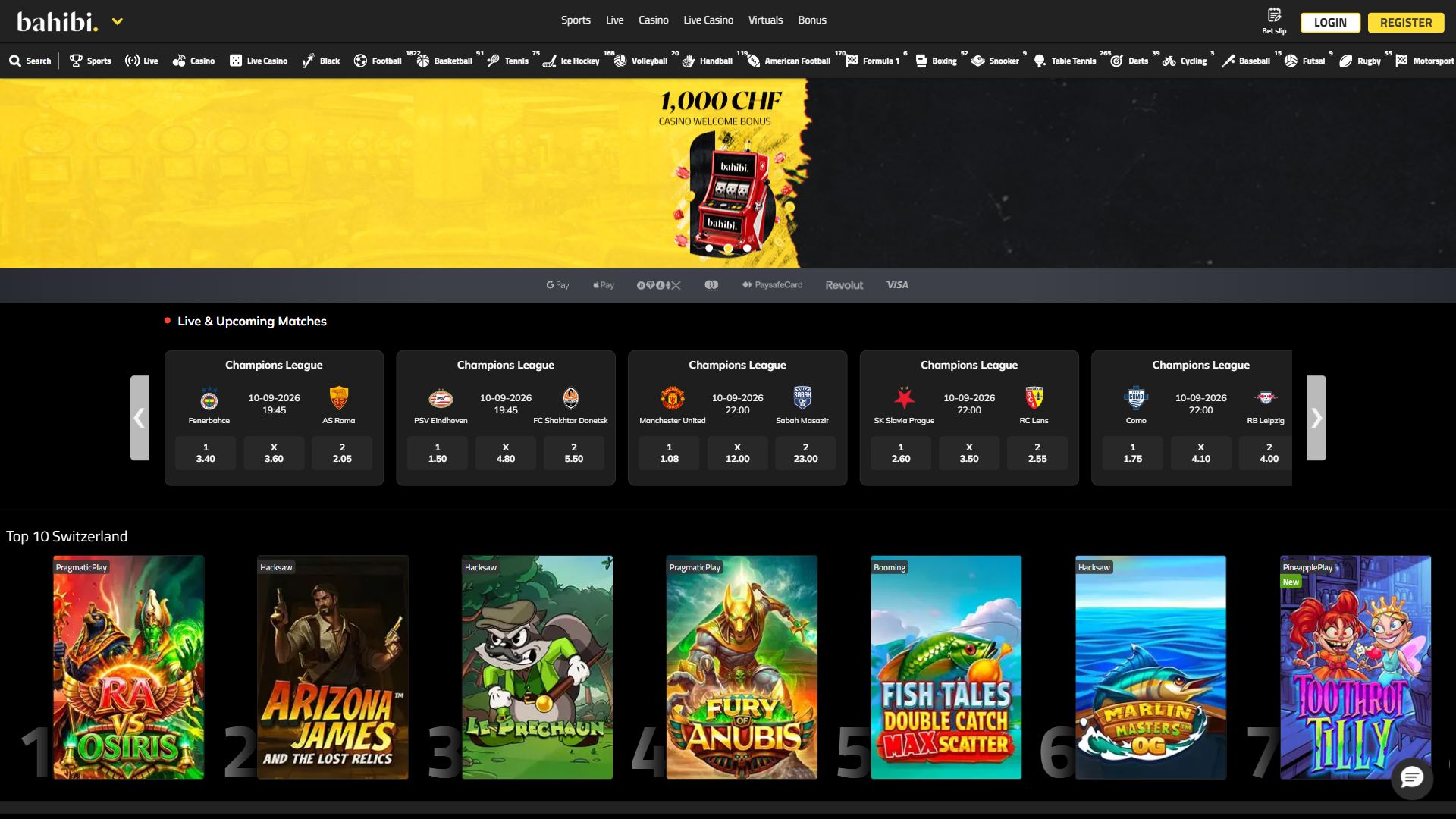The width and height of the screenshot is (1456, 819).
Task: Open Tennis sports category
Action: tap(507, 61)
